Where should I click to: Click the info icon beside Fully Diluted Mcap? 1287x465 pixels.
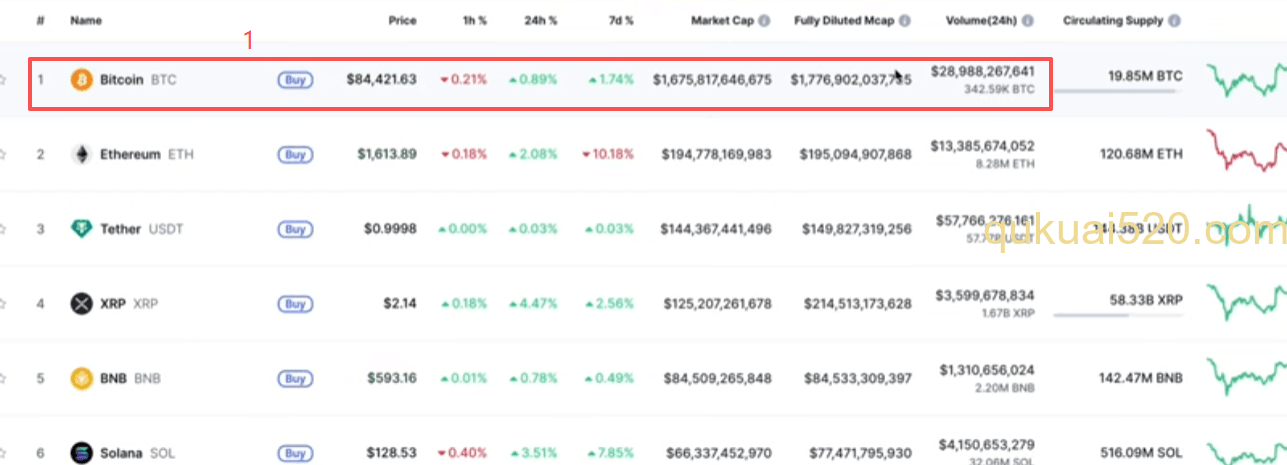[x=904, y=20]
